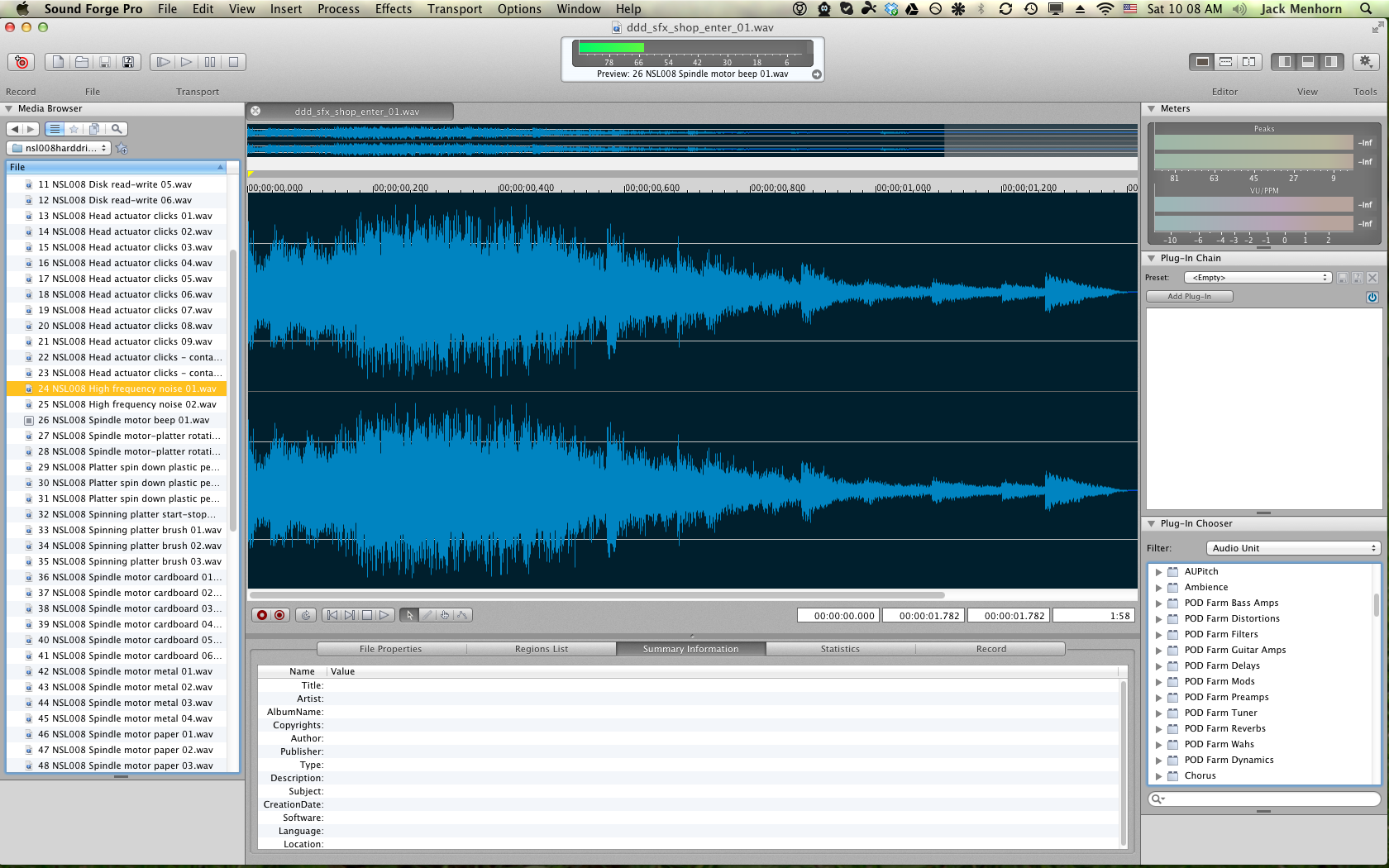Click the Open file folder icon
The height and width of the screenshot is (868, 1389).
click(x=82, y=62)
